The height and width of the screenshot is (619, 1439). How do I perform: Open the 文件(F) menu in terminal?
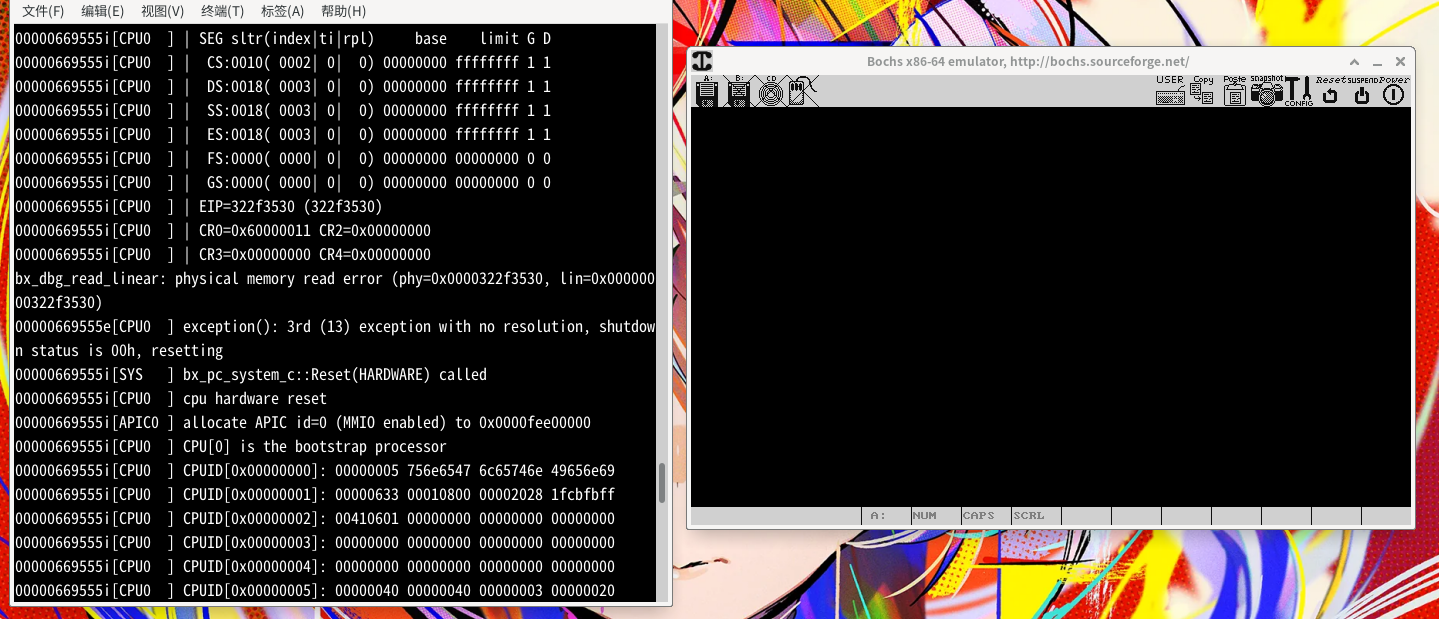[x=43, y=11]
